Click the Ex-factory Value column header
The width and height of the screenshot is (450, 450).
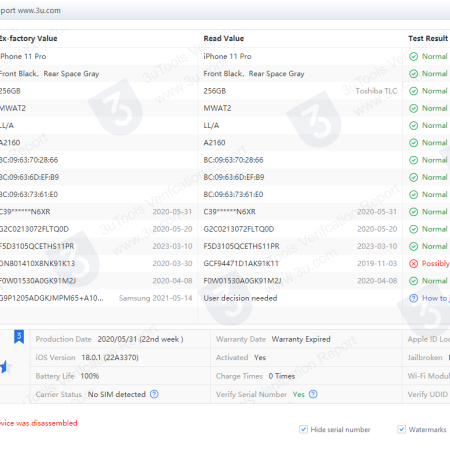click(x=28, y=38)
